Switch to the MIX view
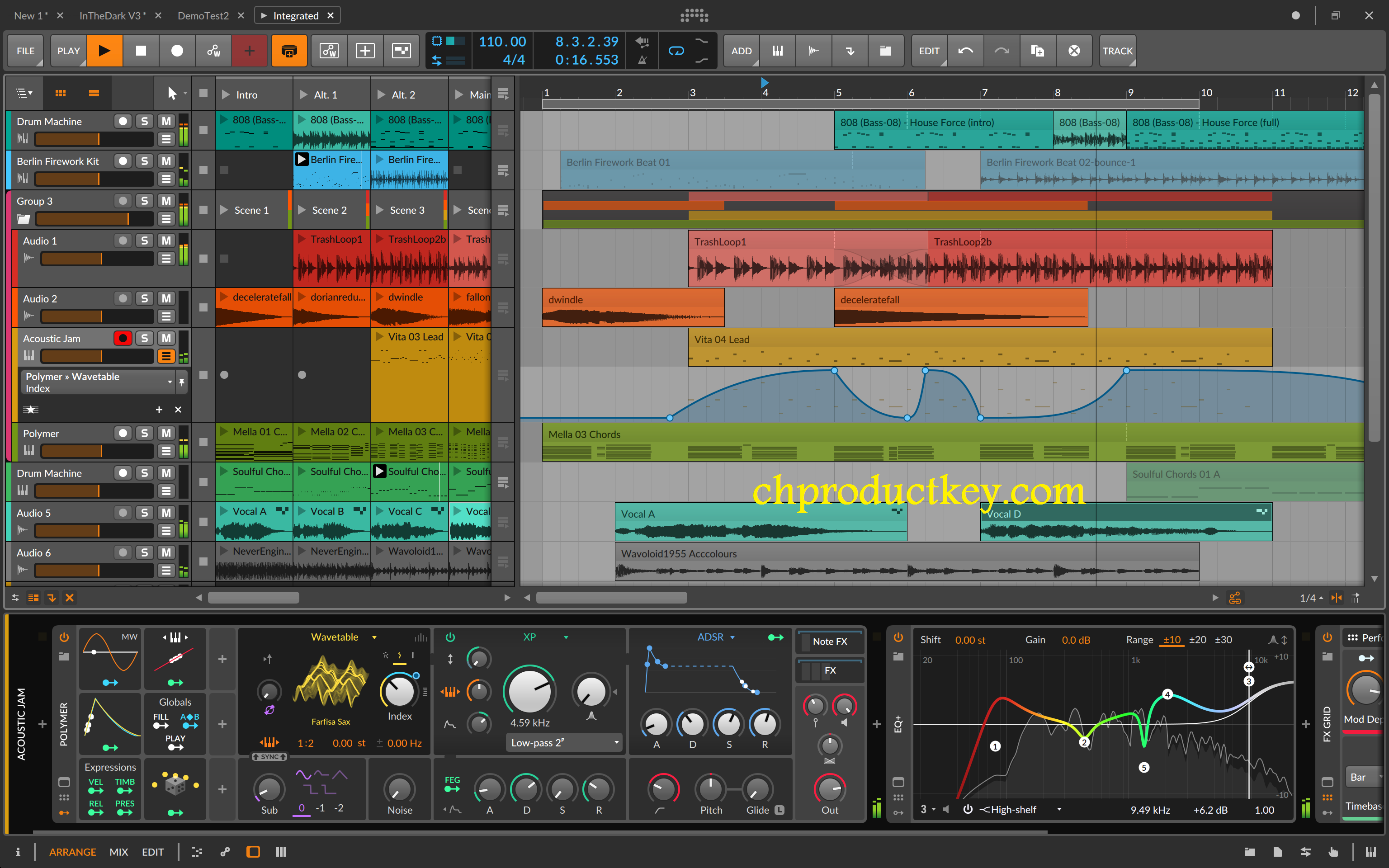Viewport: 1389px width, 868px height. pyautogui.click(x=119, y=852)
